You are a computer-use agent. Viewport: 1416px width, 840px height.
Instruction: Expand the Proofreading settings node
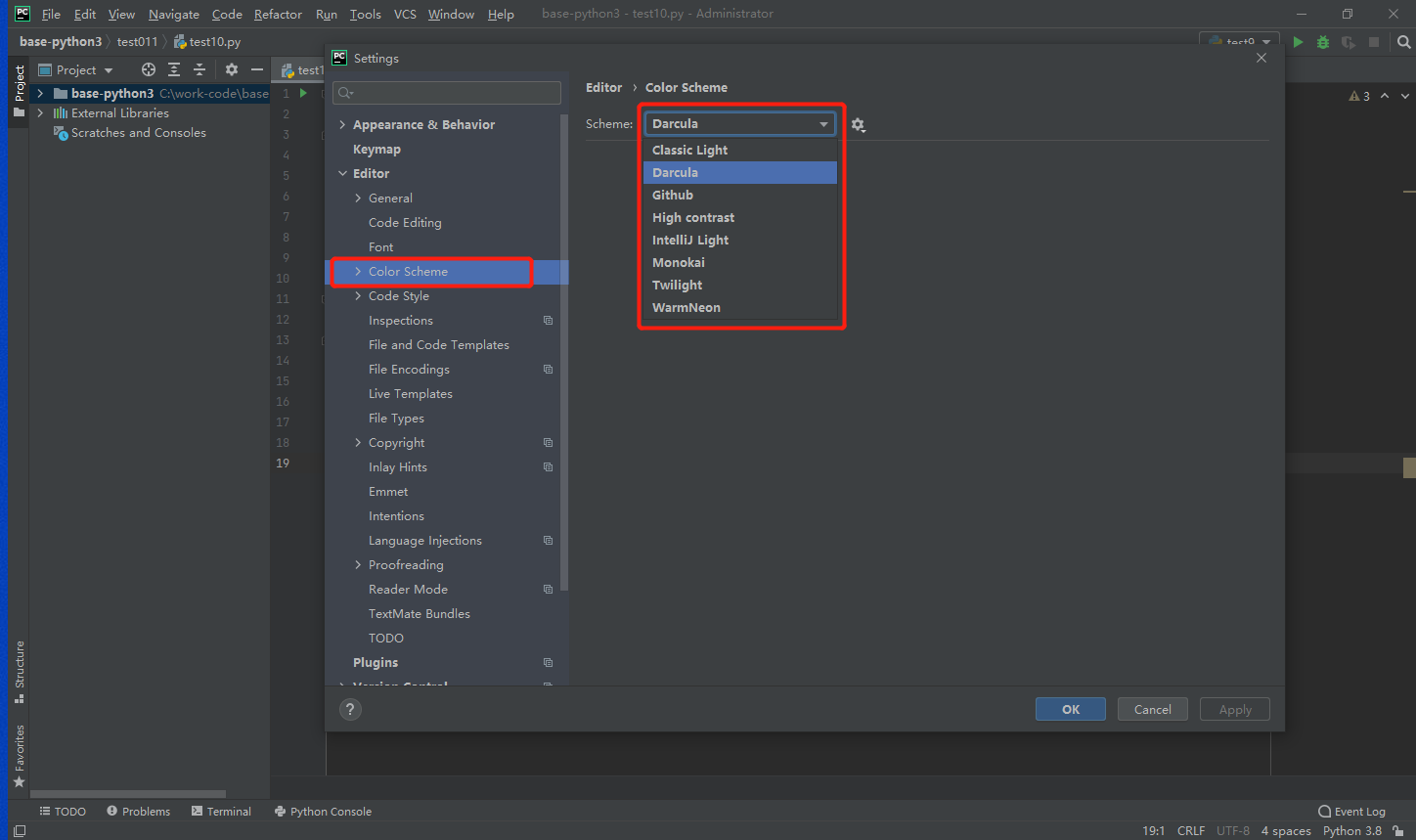pos(358,565)
